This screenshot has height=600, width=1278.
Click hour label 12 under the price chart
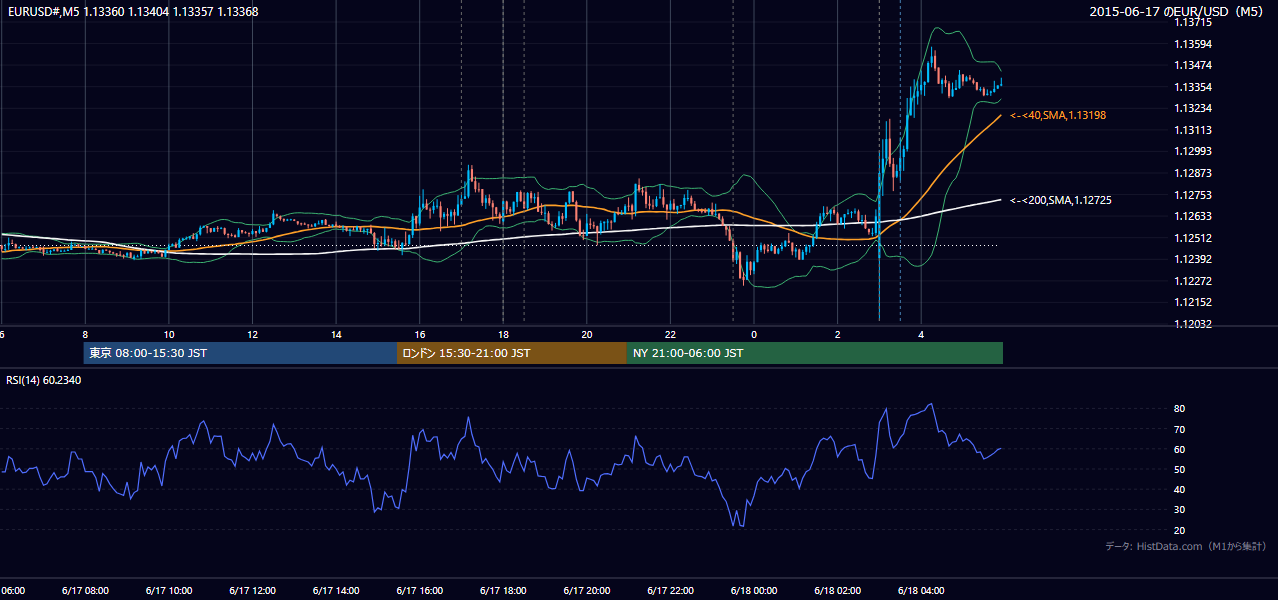coord(252,335)
